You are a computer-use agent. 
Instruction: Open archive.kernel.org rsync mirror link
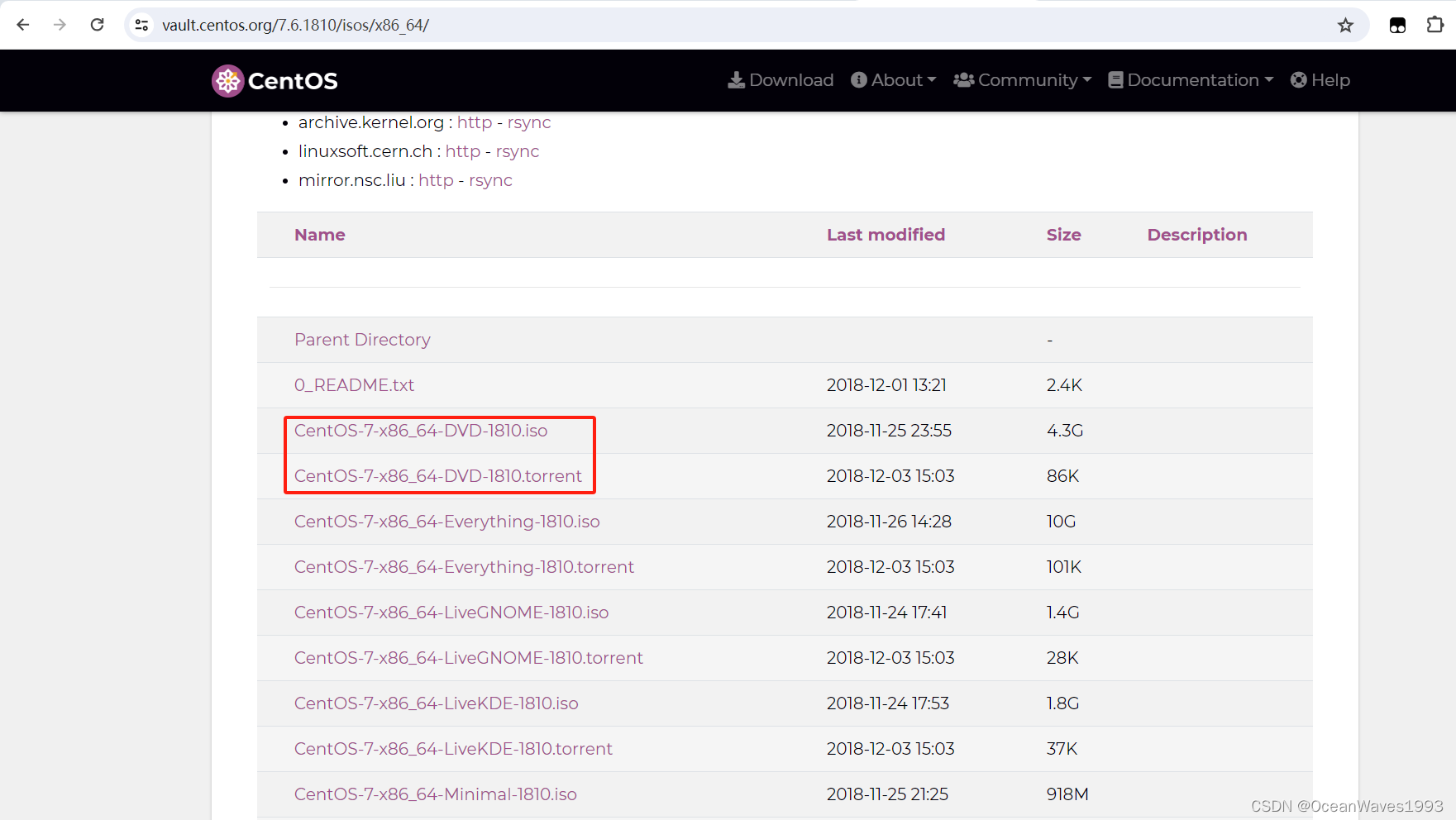point(529,122)
